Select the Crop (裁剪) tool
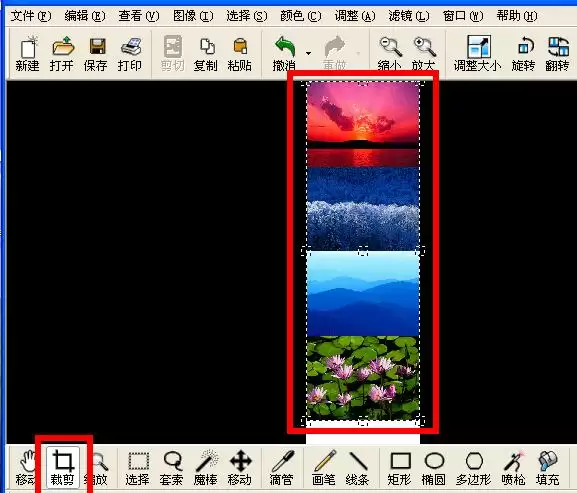Screen dimensions: 577x493 tap(62, 467)
